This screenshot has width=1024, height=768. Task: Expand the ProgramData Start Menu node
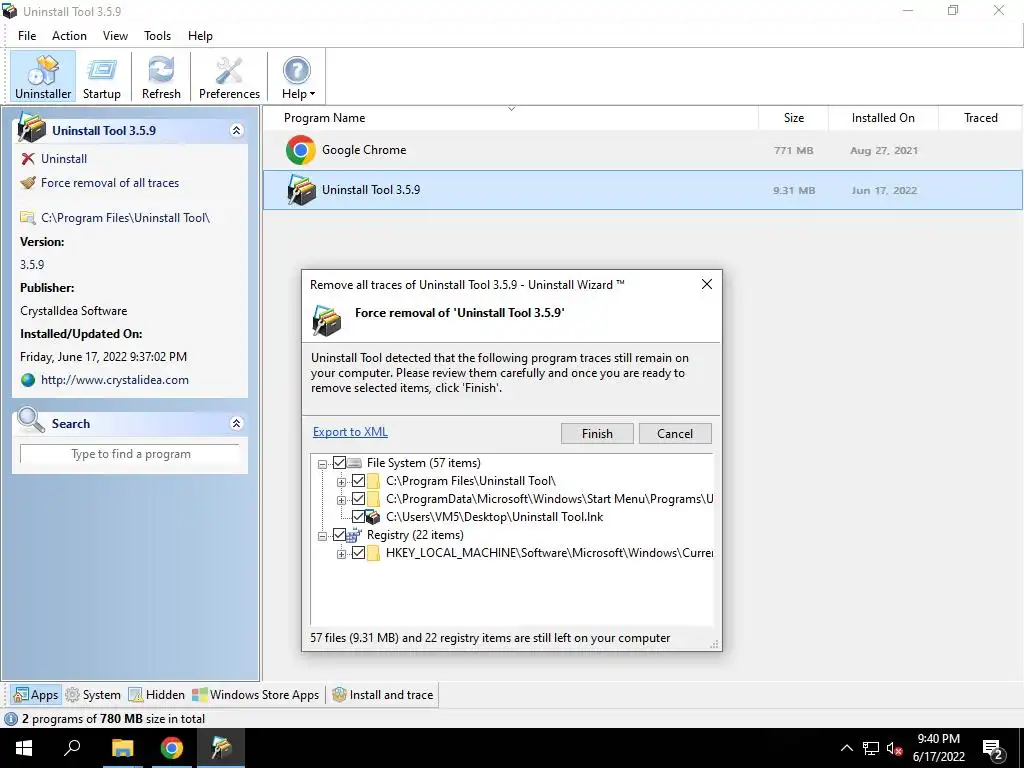coord(341,501)
